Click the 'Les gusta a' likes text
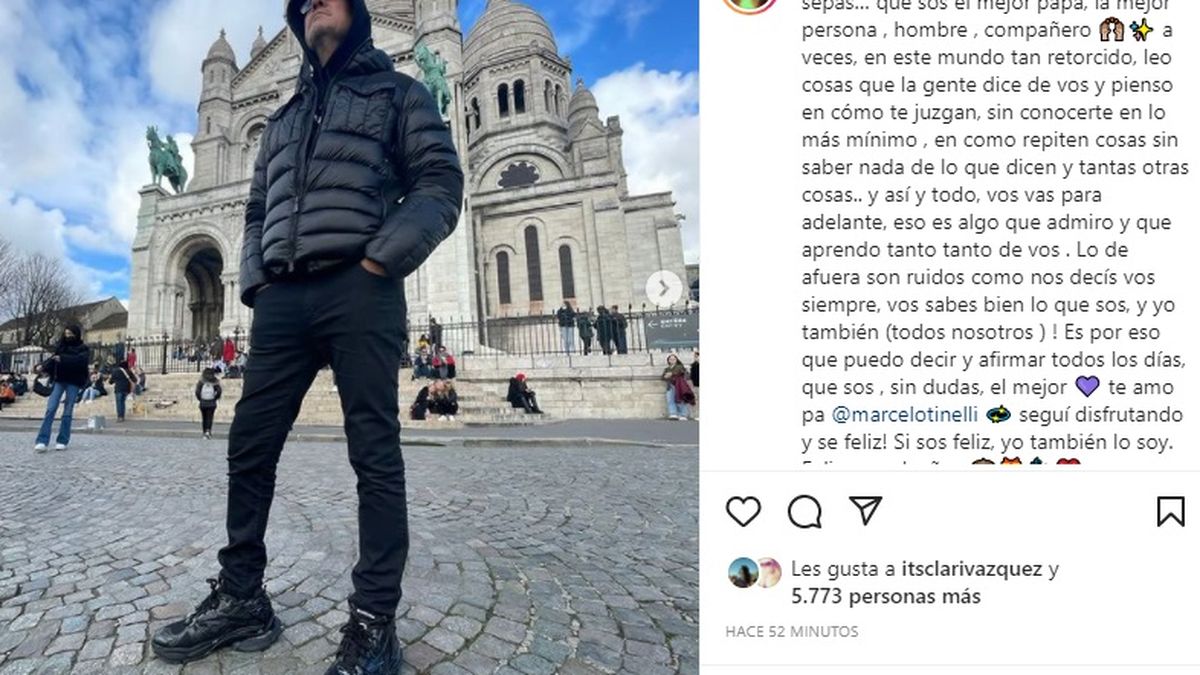 (845, 569)
